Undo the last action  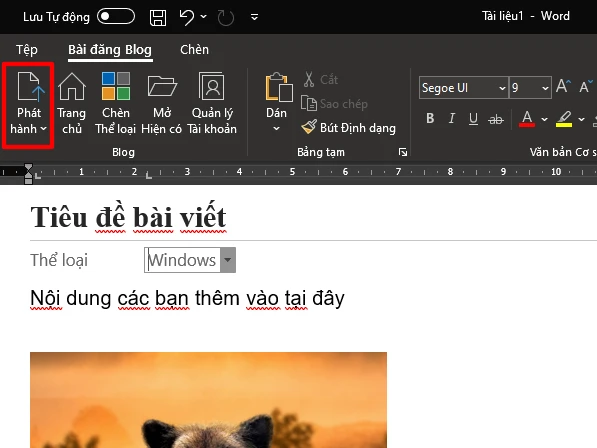tap(187, 17)
